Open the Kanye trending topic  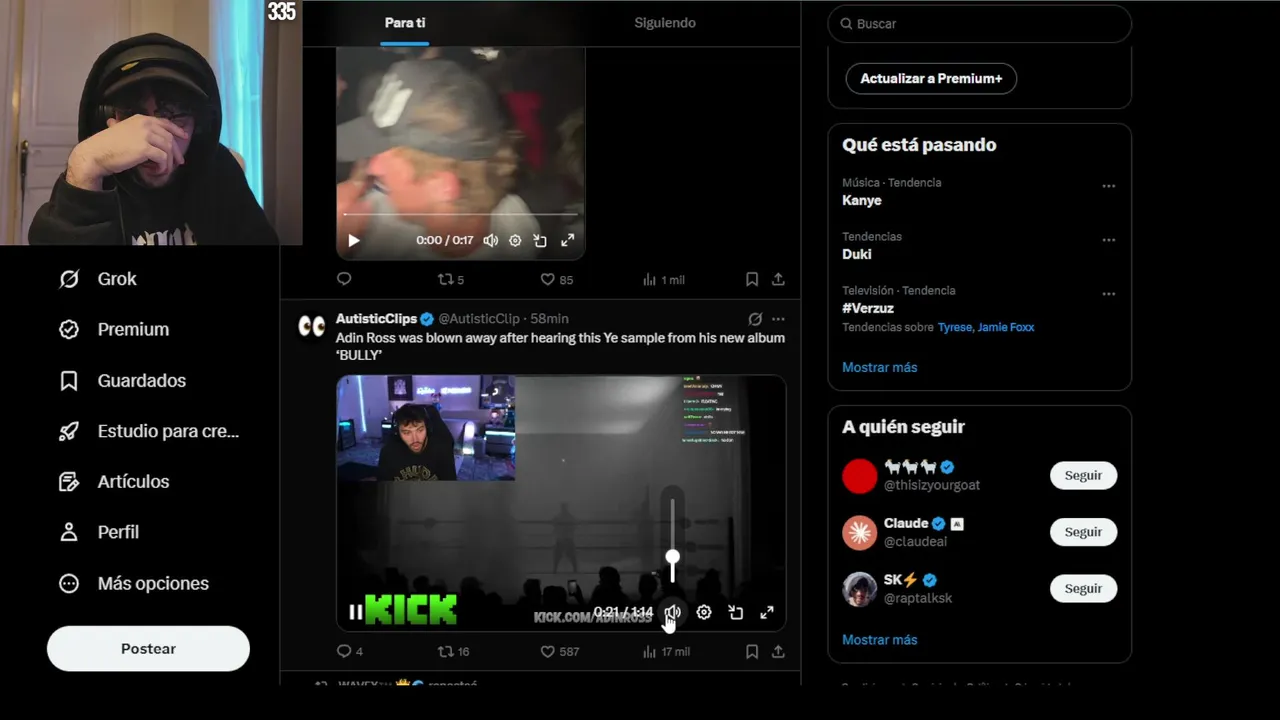pyautogui.click(x=862, y=200)
